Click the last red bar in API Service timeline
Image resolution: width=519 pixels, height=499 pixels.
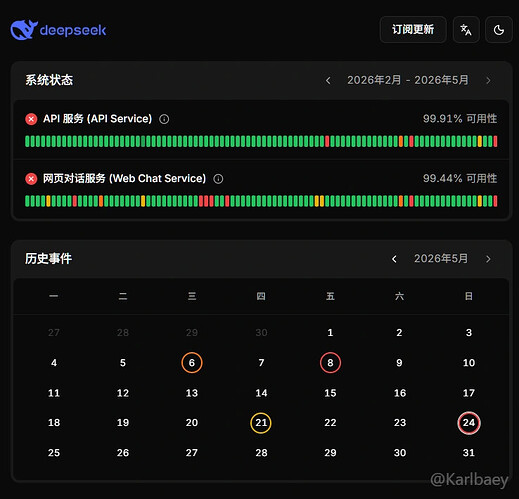[495, 141]
